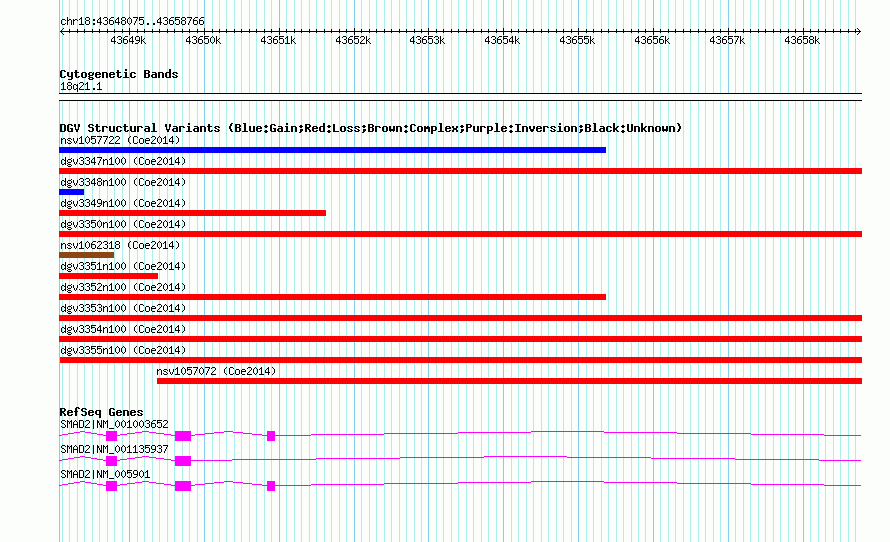Click the red bar under dgv3349n100
890x542 pixels.
pos(192,213)
